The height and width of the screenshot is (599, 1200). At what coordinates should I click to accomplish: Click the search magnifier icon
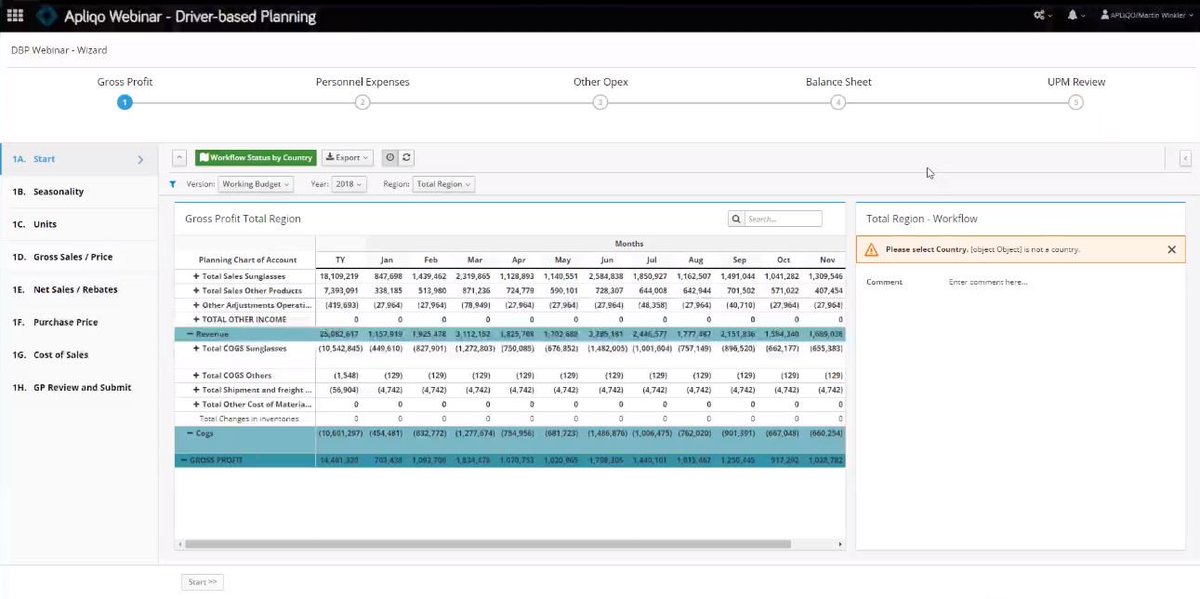pos(736,218)
